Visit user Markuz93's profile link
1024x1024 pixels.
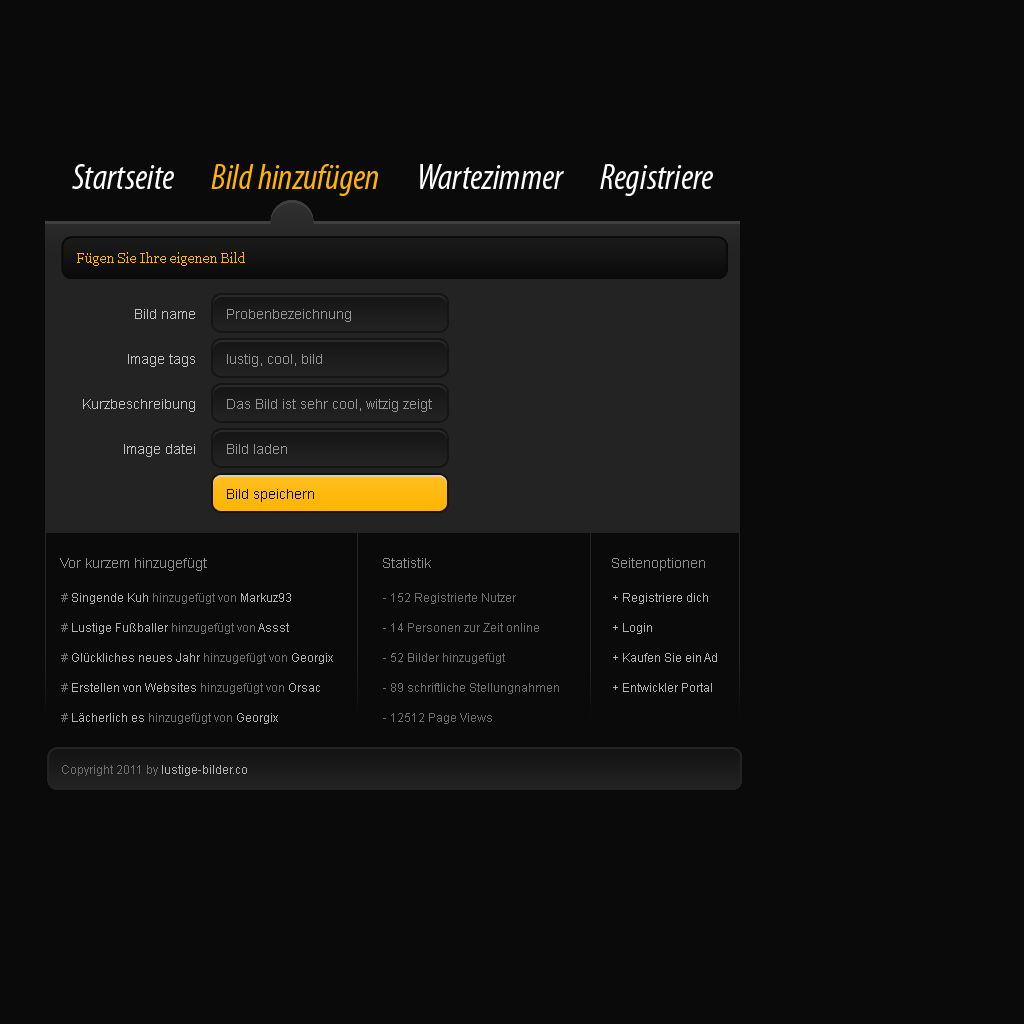(x=266, y=598)
